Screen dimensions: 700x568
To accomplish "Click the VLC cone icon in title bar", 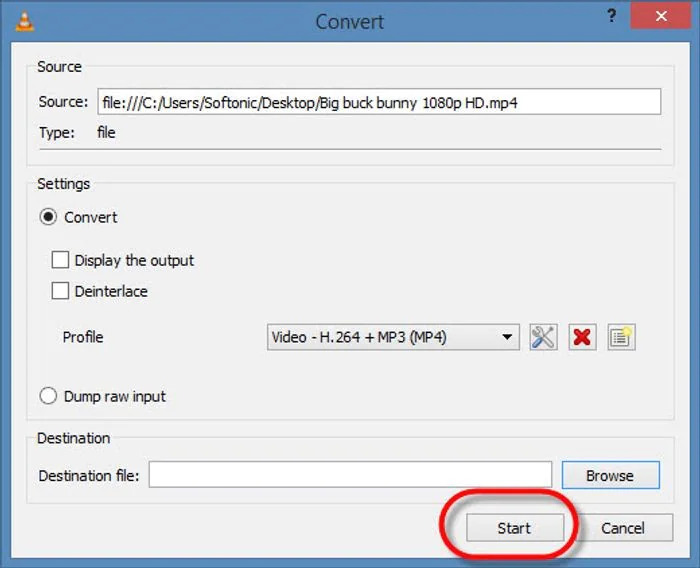I will (x=25, y=21).
